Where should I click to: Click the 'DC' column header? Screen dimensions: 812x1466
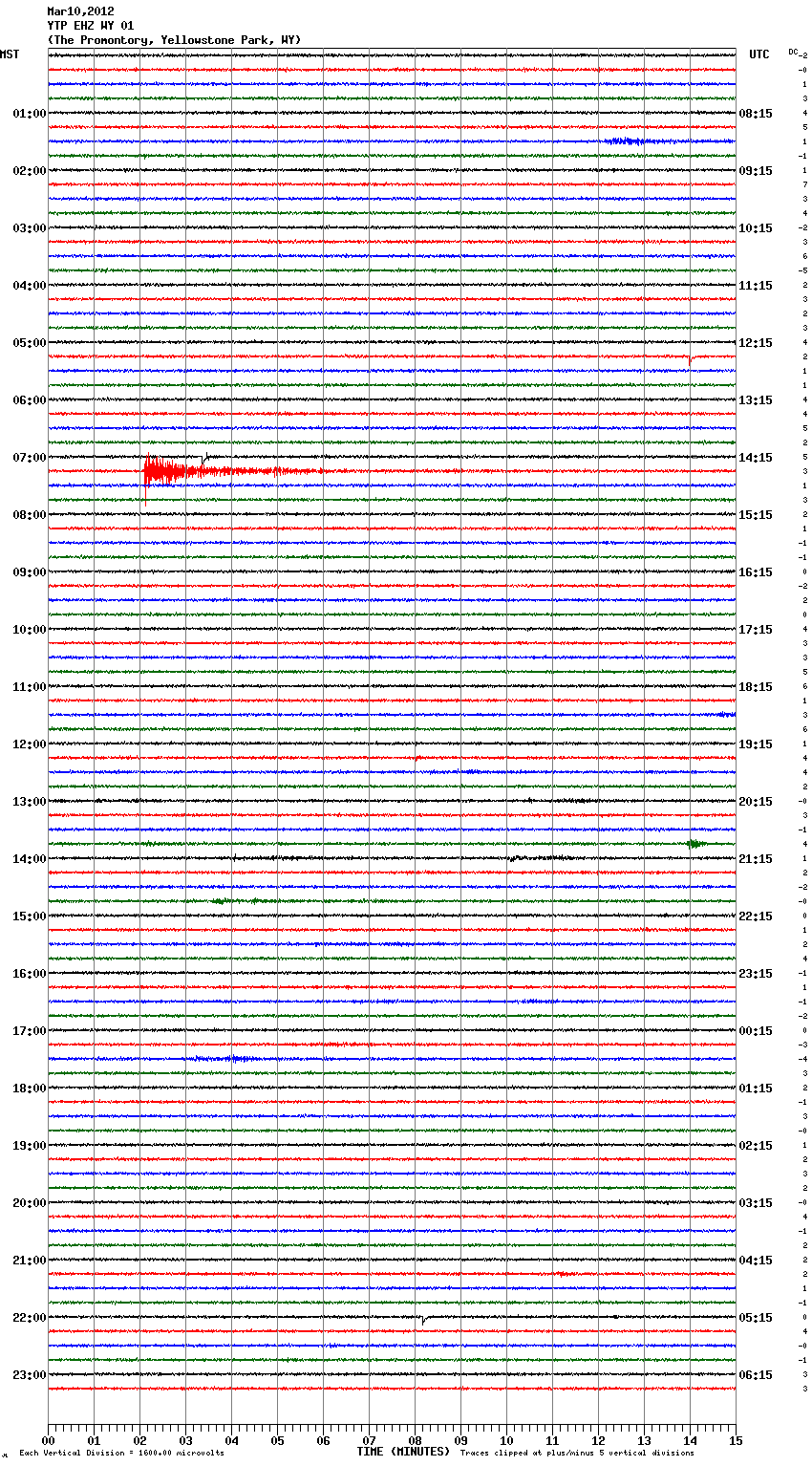[793, 52]
